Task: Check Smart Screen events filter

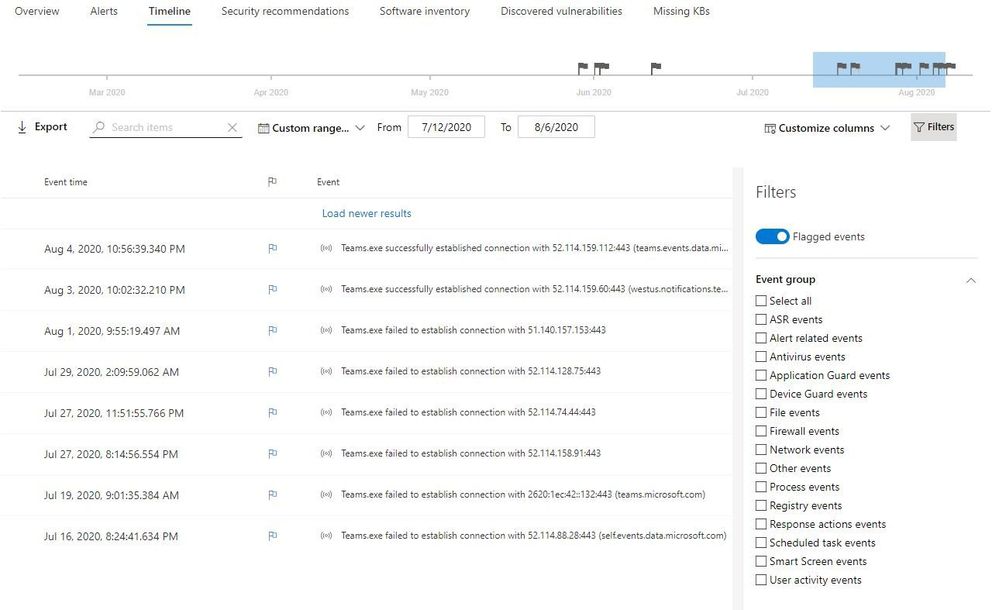Action: [761, 561]
